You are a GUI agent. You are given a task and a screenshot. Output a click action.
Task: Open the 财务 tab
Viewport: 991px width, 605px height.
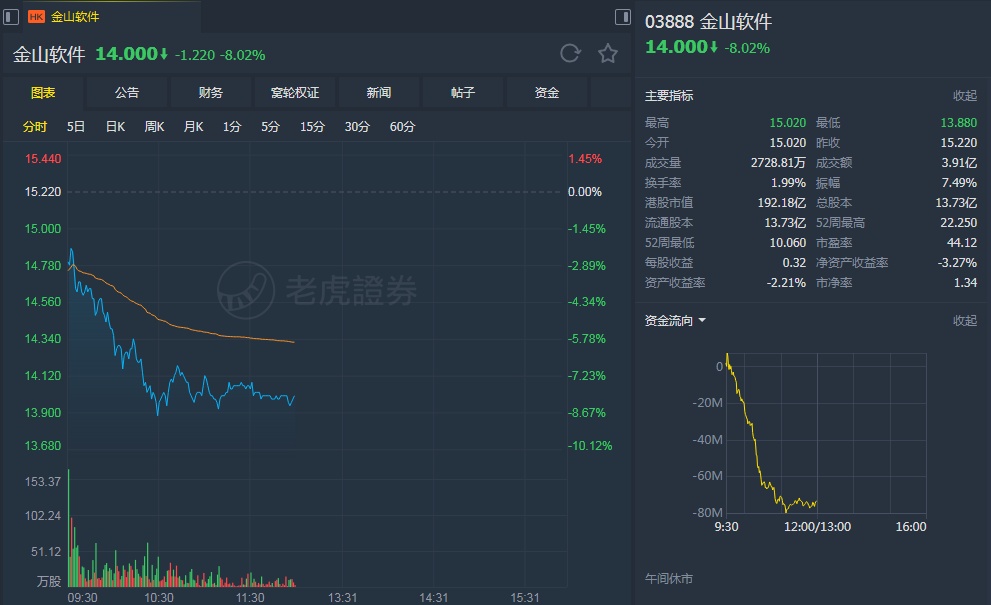(211, 93)
